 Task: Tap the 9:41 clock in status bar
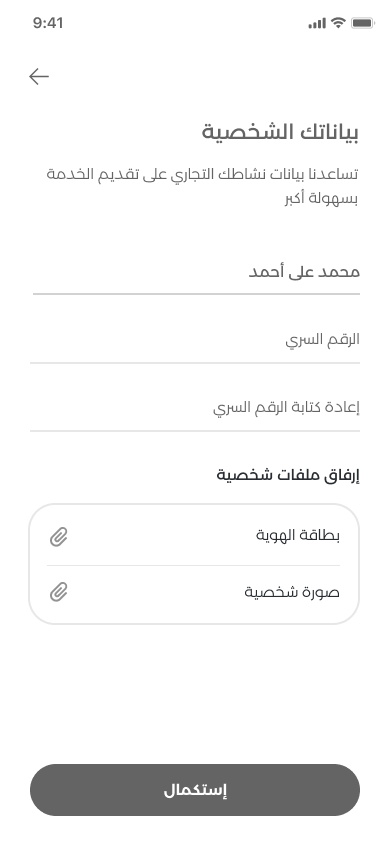[48, 23]
